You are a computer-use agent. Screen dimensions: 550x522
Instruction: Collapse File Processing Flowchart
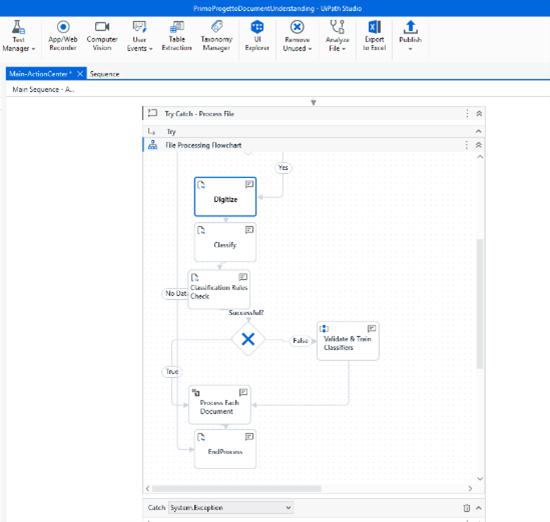(x=478, y=145)
